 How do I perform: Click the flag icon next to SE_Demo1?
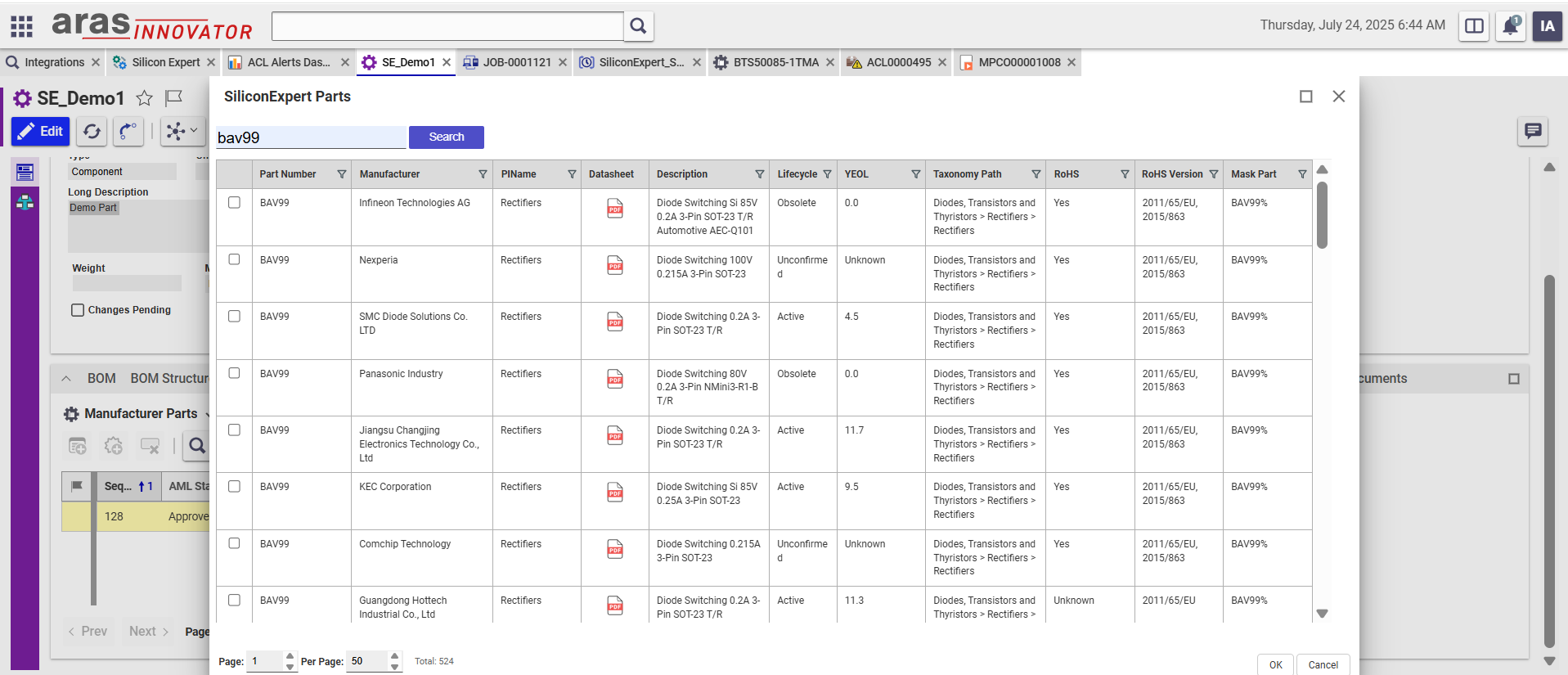pos(173,98)
